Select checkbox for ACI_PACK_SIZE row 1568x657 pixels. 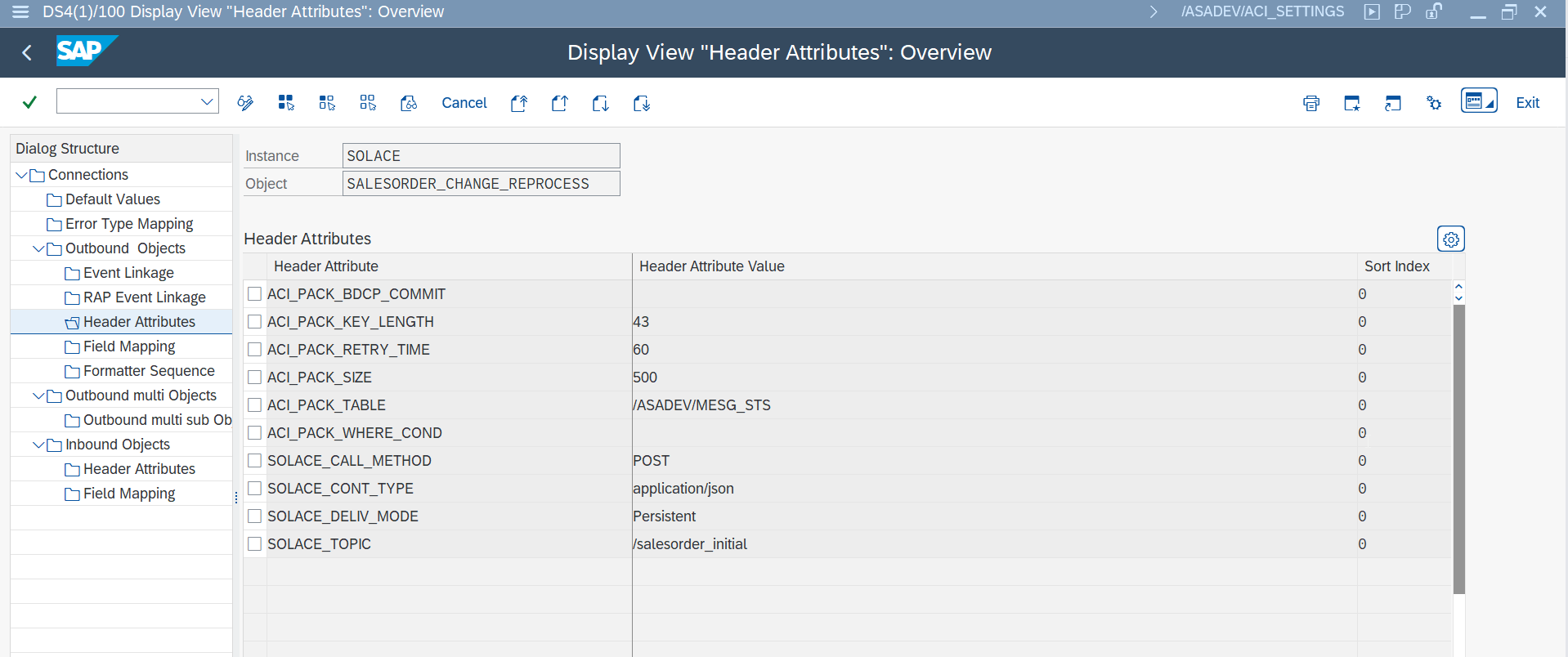click(x=255, y=377)
